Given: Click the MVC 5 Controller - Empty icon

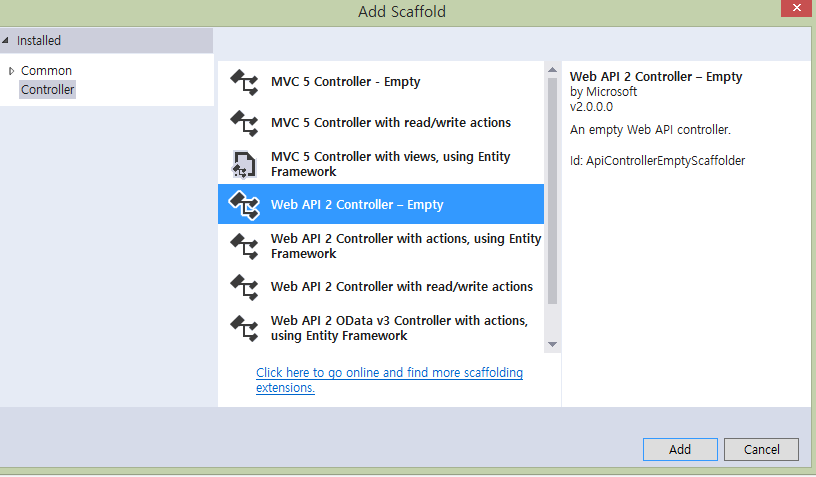Looking at the screenshot, I should click(x=244, y=82).
